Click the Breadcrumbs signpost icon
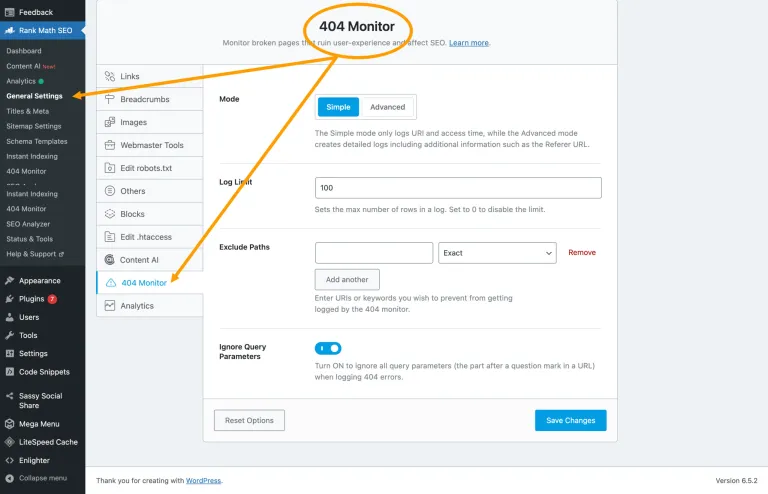 [x=110, y=99]
